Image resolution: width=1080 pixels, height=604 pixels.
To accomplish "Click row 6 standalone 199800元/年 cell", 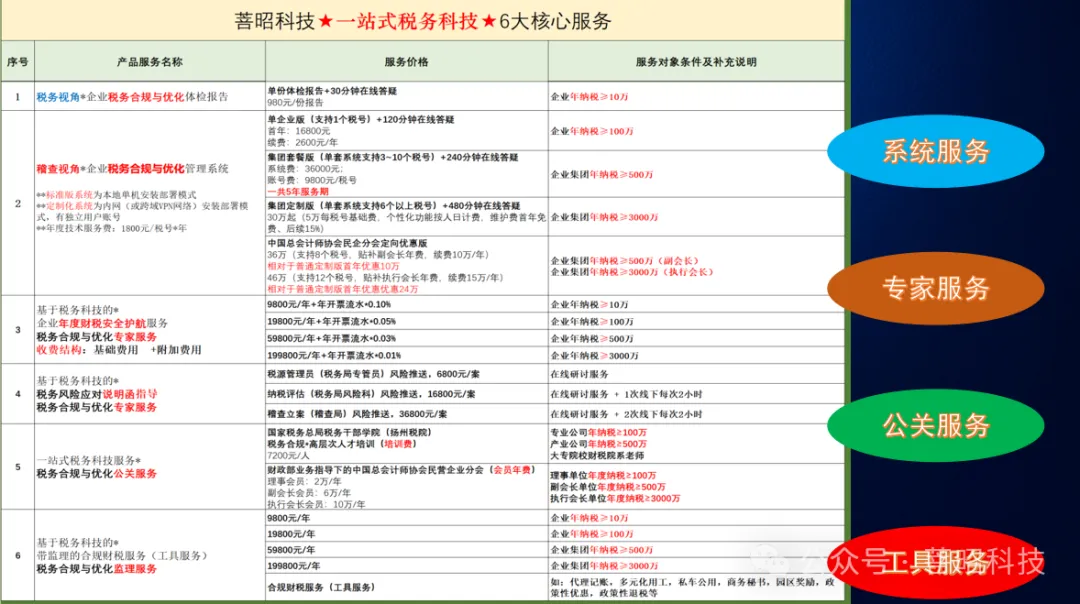I will tap(406, 565).
